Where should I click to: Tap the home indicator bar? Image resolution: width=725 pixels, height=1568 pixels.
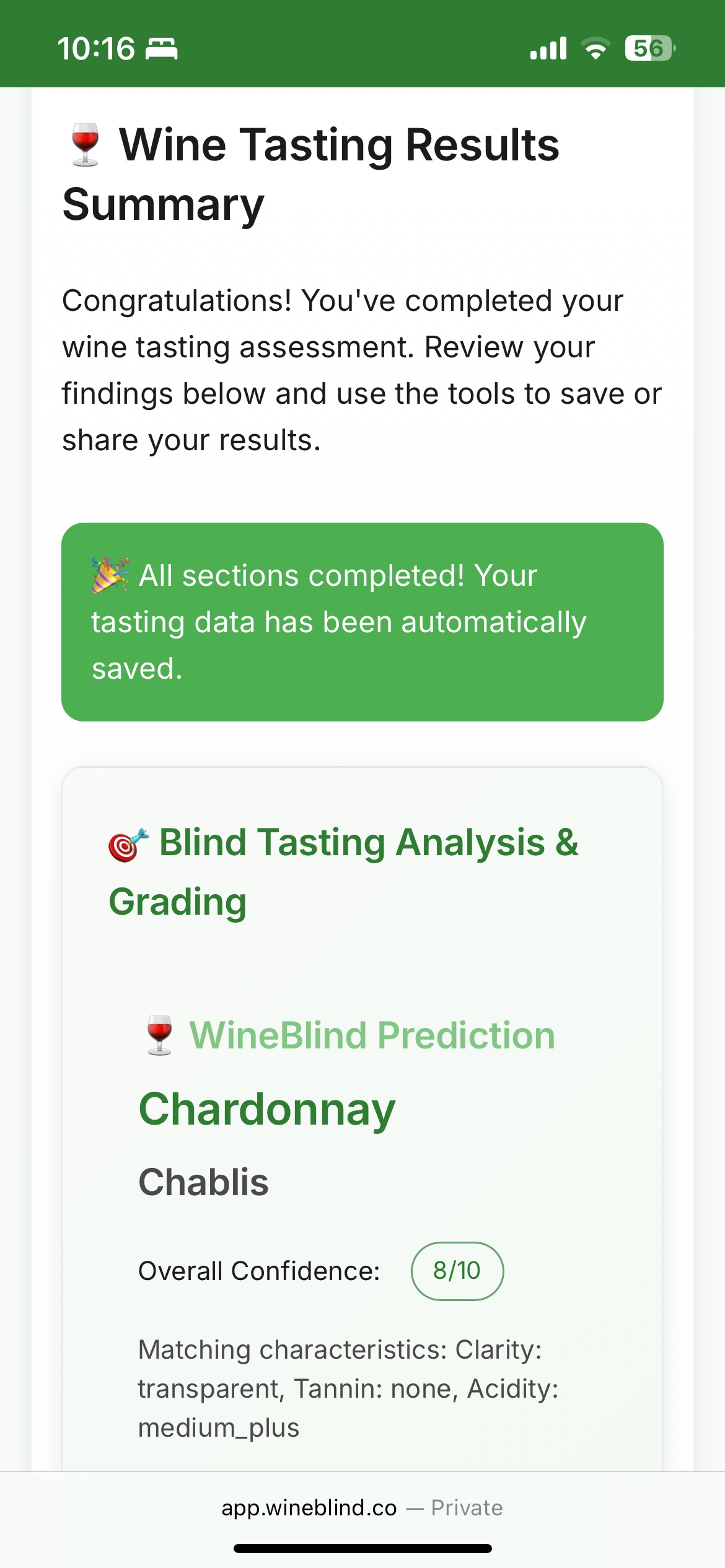(x=362, y=1548)
